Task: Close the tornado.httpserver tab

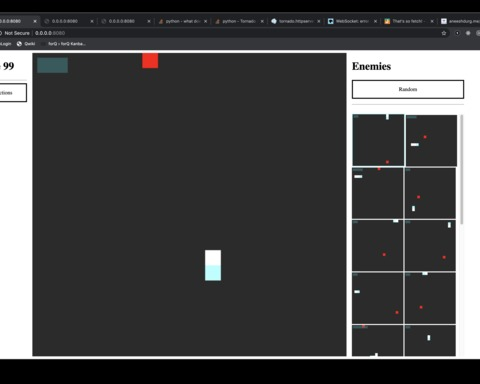Action: pyautogui.click(x=319, y=21)
